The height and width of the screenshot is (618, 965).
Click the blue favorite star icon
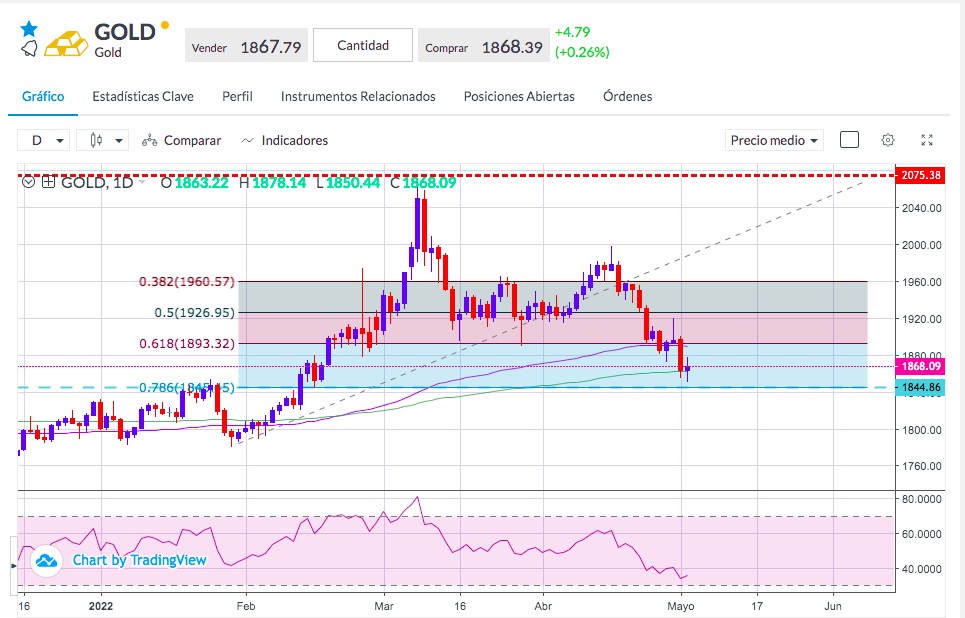(28, 29)
